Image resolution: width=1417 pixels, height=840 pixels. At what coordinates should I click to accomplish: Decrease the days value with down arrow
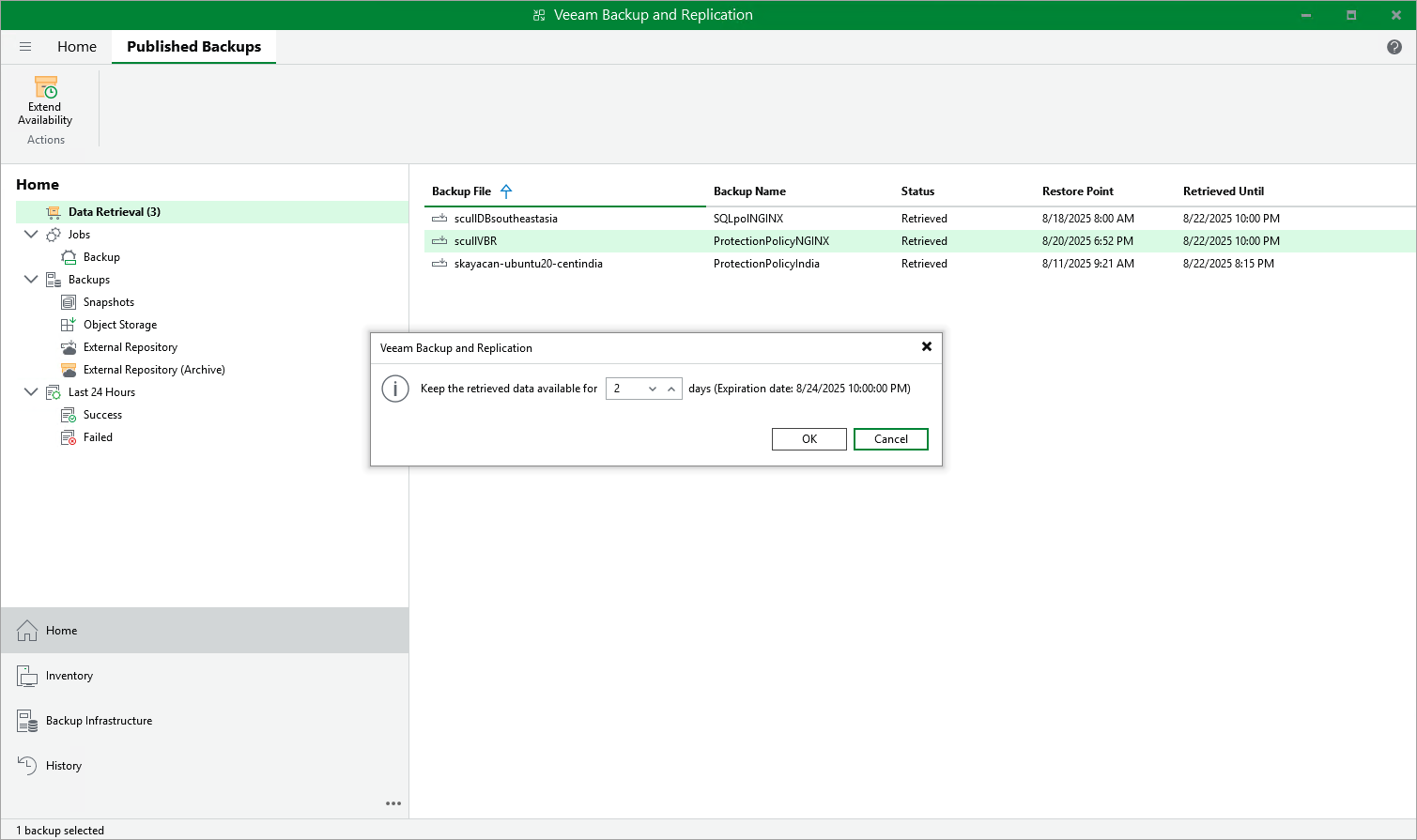(x=653, y=389)
